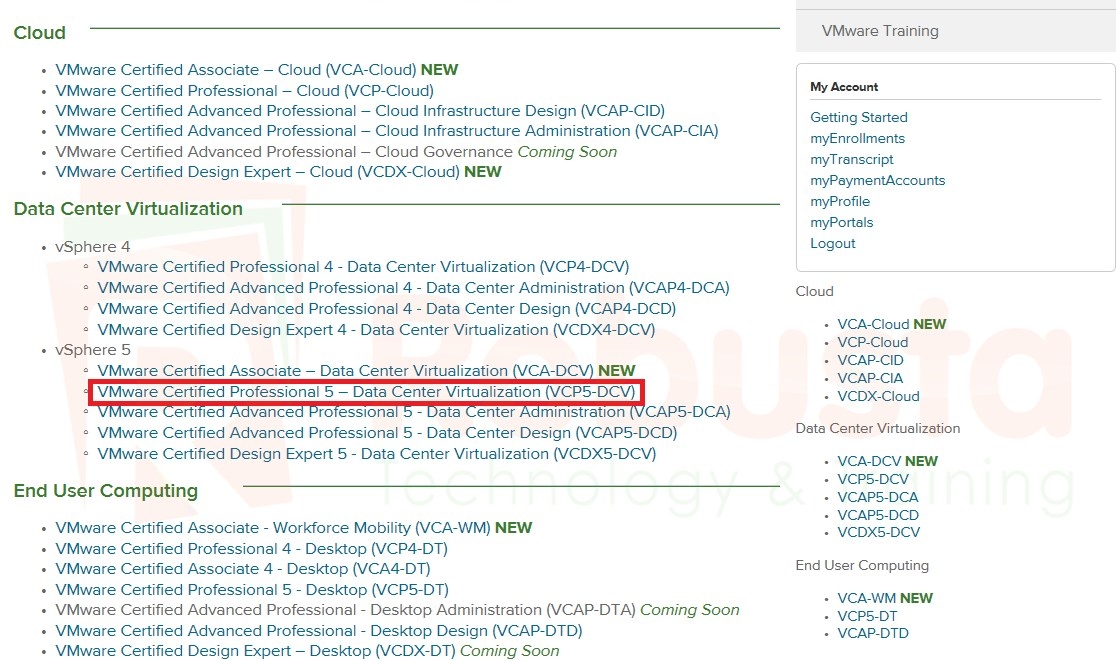Click the Cloud Governance Coming Soon entry
The height and width of the screenshot is (661, 1116).
[x=336, y=152]
